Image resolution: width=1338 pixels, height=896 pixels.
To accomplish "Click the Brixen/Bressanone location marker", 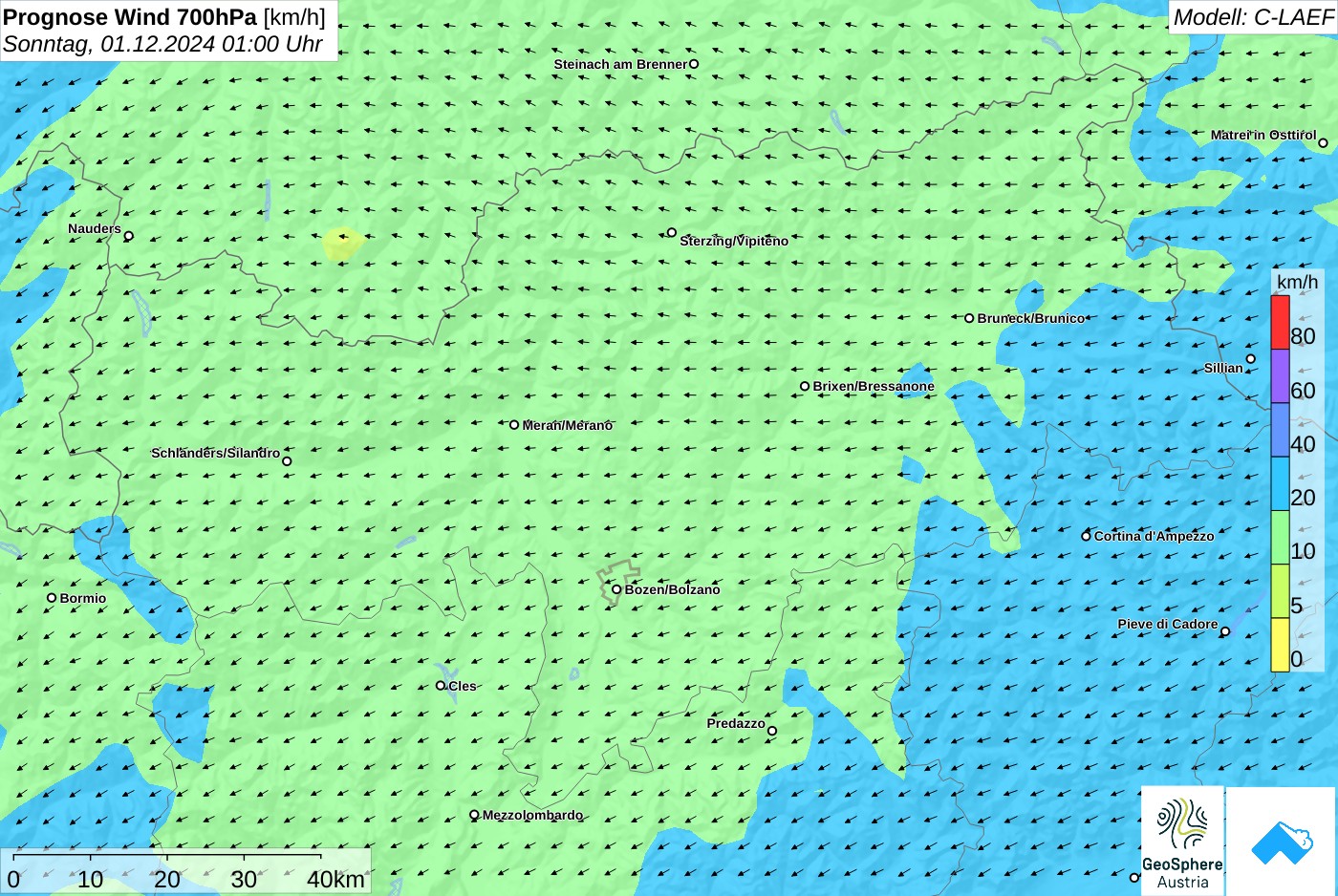I will [805, 387].
